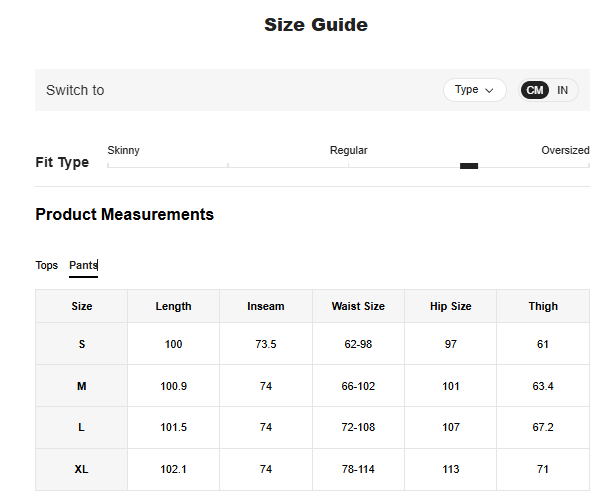Click the Oversized fit label
This screenshot has height=499, width=608.
click(x=565, y=150)
